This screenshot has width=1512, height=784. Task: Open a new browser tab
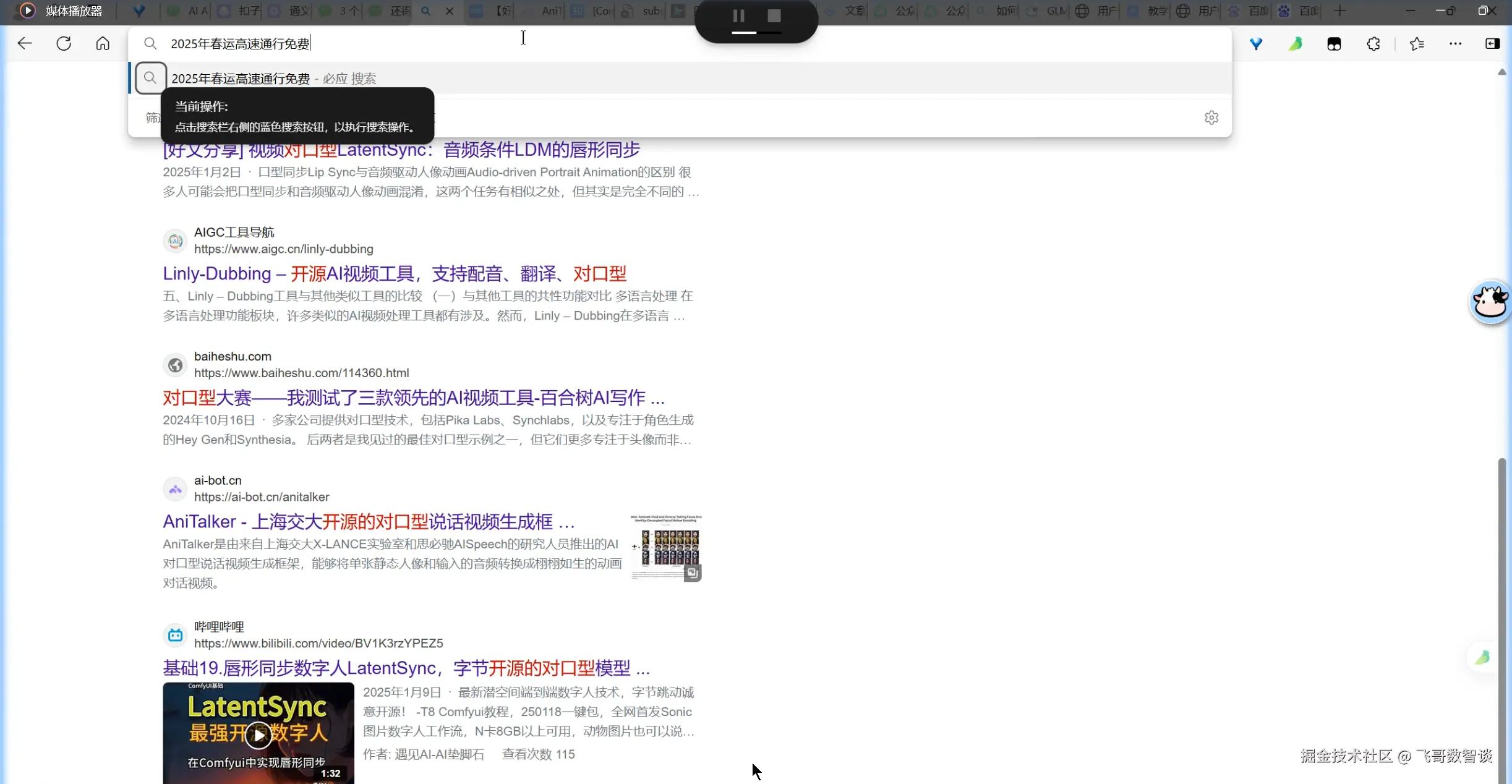tap(1339, 11)
